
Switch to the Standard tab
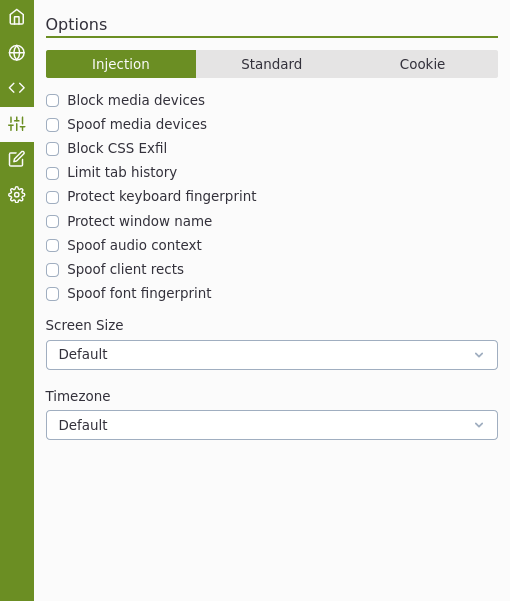(271, 64)
